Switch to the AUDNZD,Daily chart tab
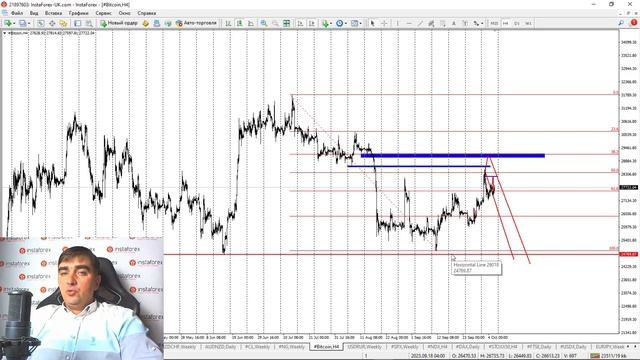 pos(220,347)
